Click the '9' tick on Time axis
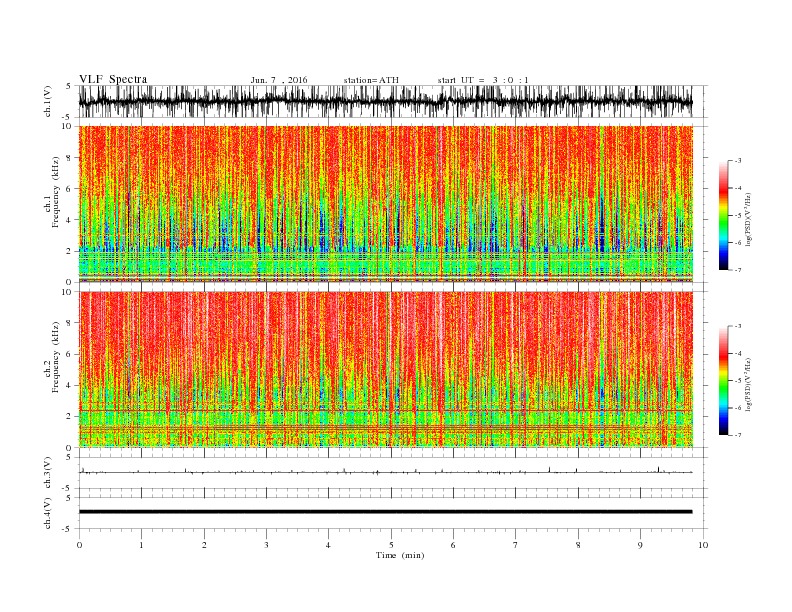792x612 pixels. [640, 545]
